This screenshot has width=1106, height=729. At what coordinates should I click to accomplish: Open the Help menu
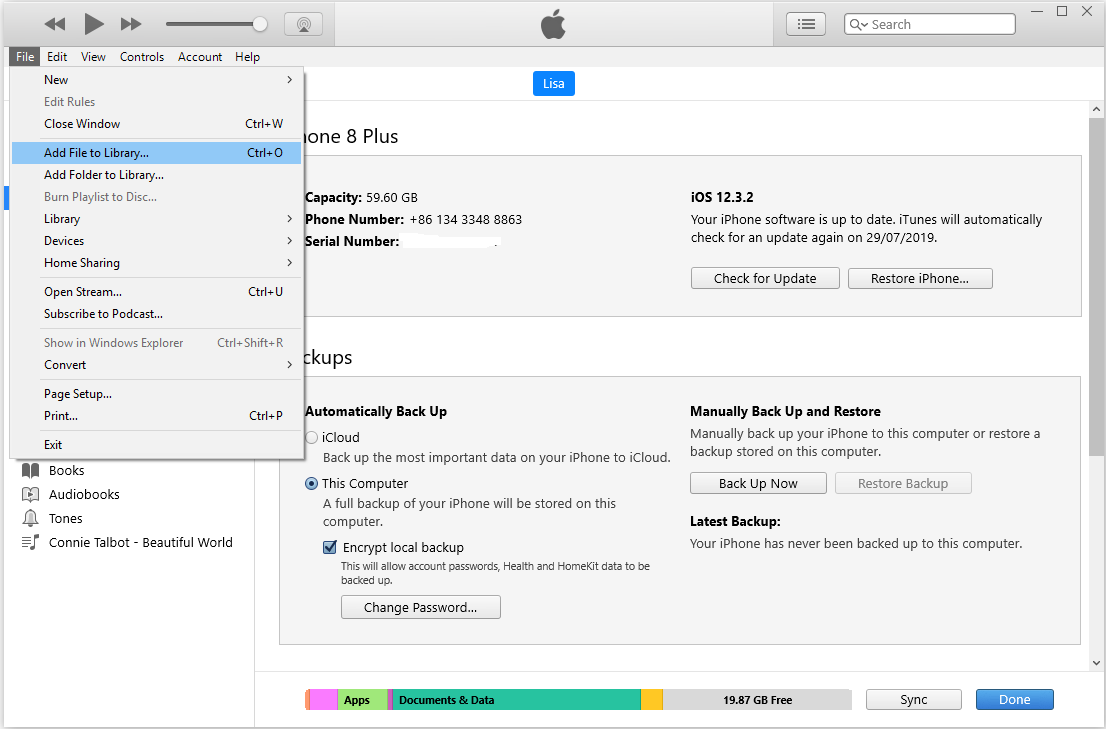[248, 56]
